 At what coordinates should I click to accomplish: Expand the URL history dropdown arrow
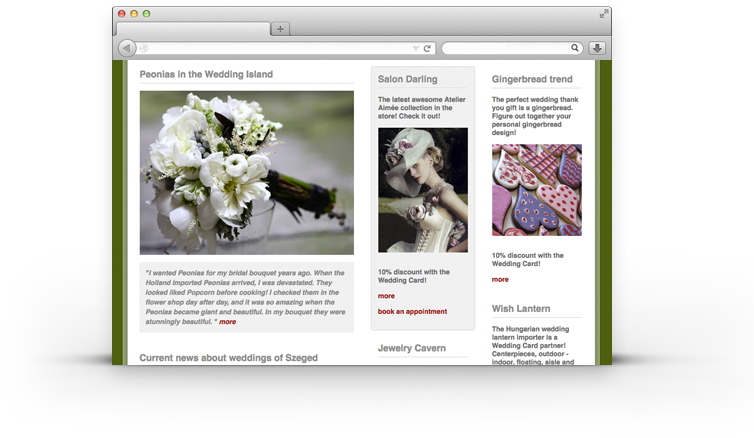pos(416,48)
